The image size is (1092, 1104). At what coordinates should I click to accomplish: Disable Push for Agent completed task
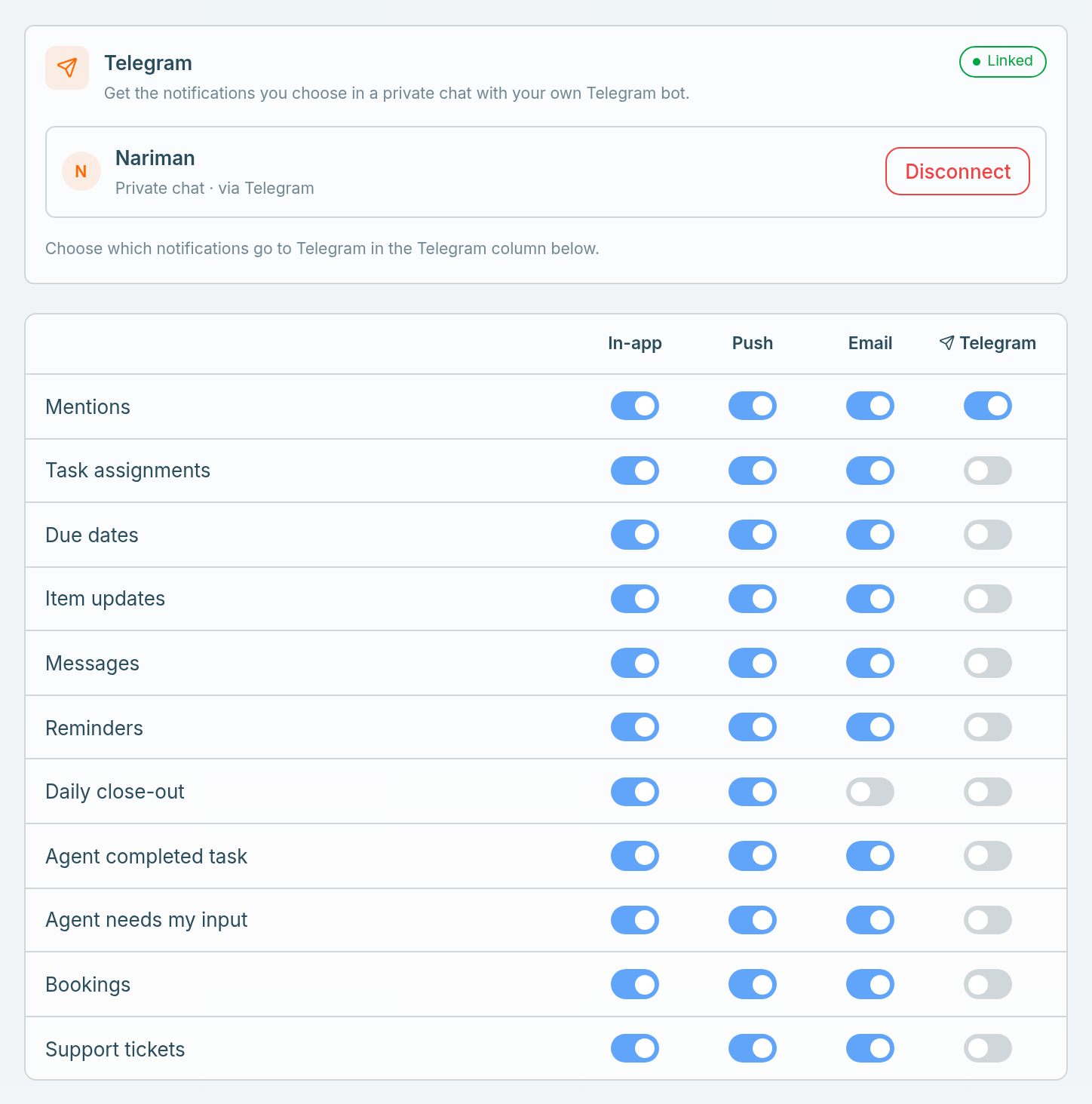click(753, 856)
